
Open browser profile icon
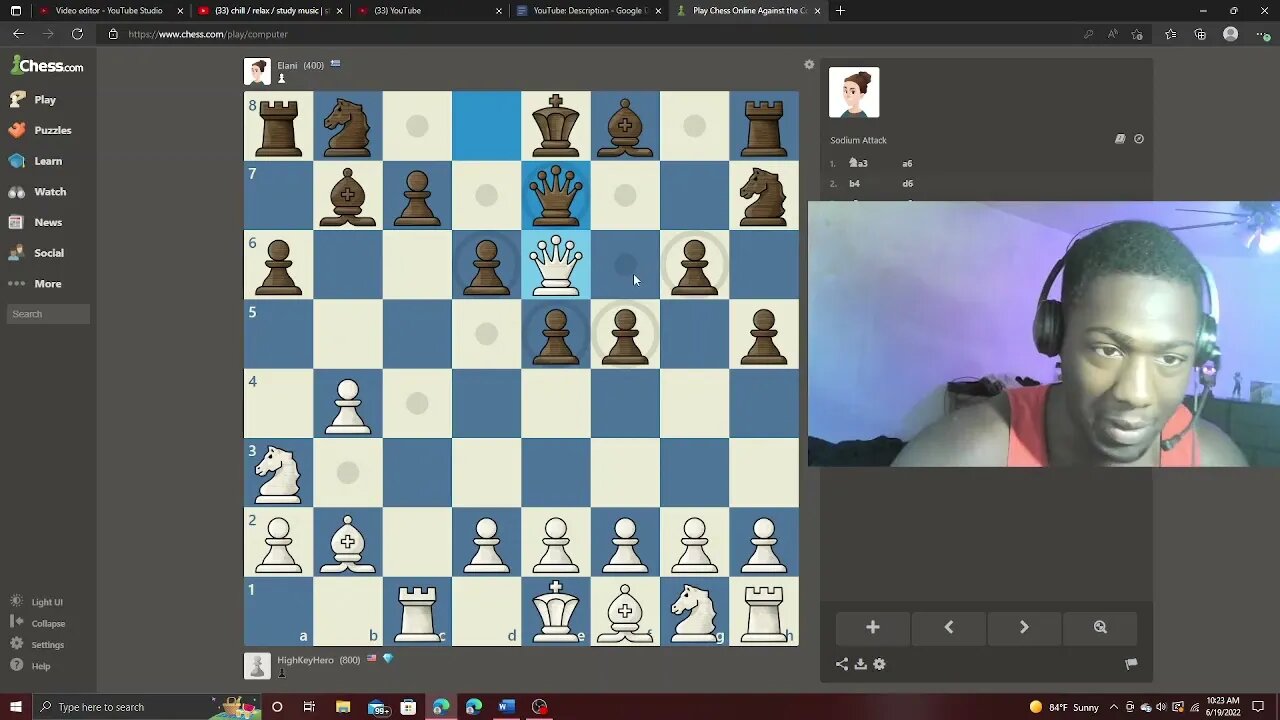pos(1231,34)
